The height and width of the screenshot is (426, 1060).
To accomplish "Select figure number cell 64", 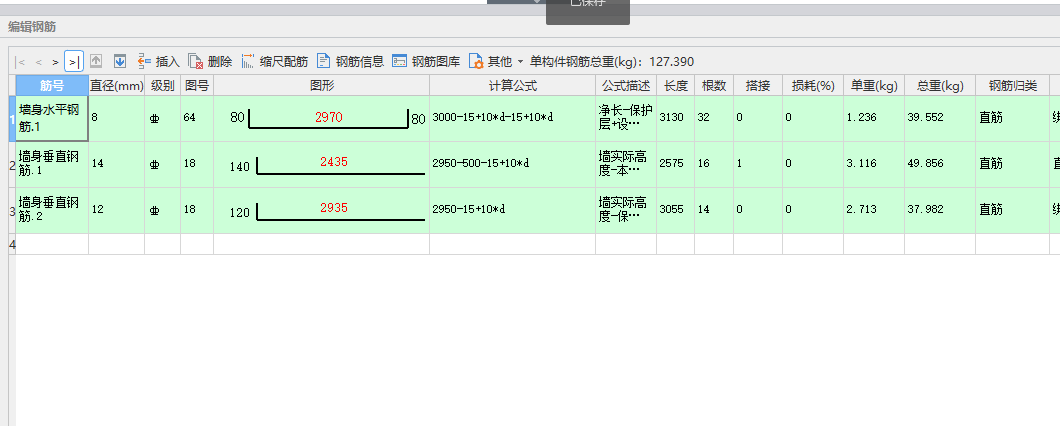I will [197, 118].
